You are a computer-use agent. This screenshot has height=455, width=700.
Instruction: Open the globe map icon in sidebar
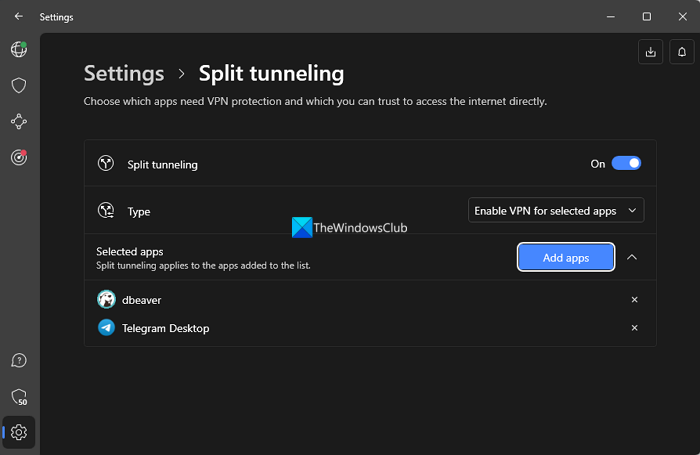click(18, 49)
